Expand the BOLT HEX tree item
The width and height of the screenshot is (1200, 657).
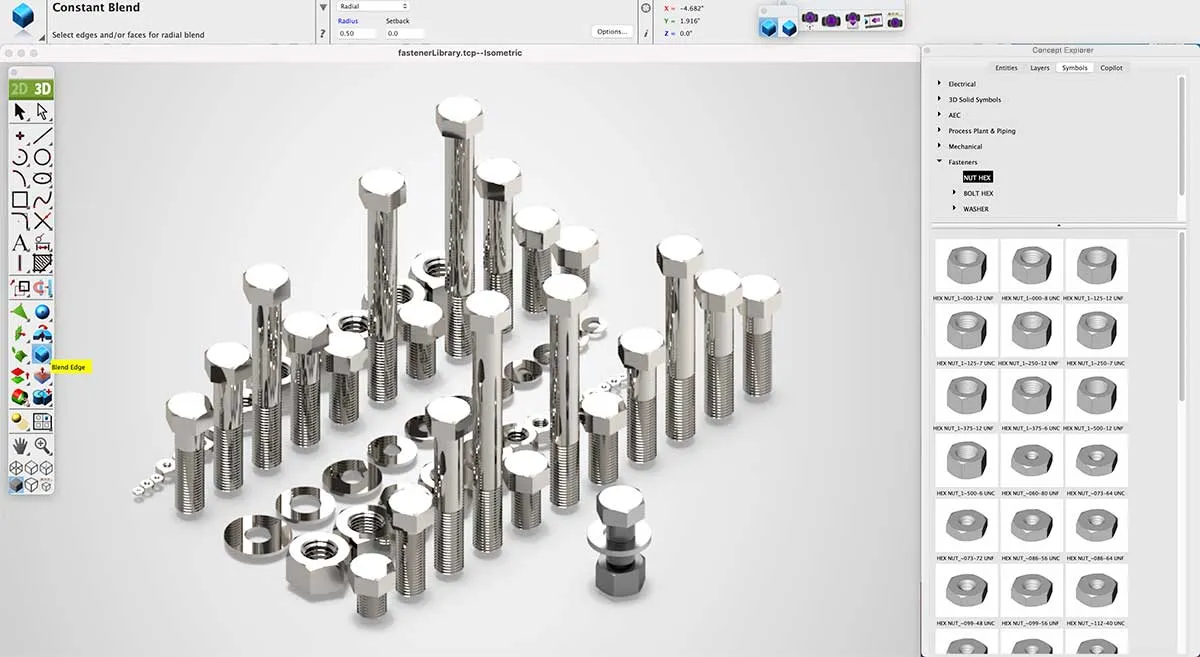(x=954, y=193)
